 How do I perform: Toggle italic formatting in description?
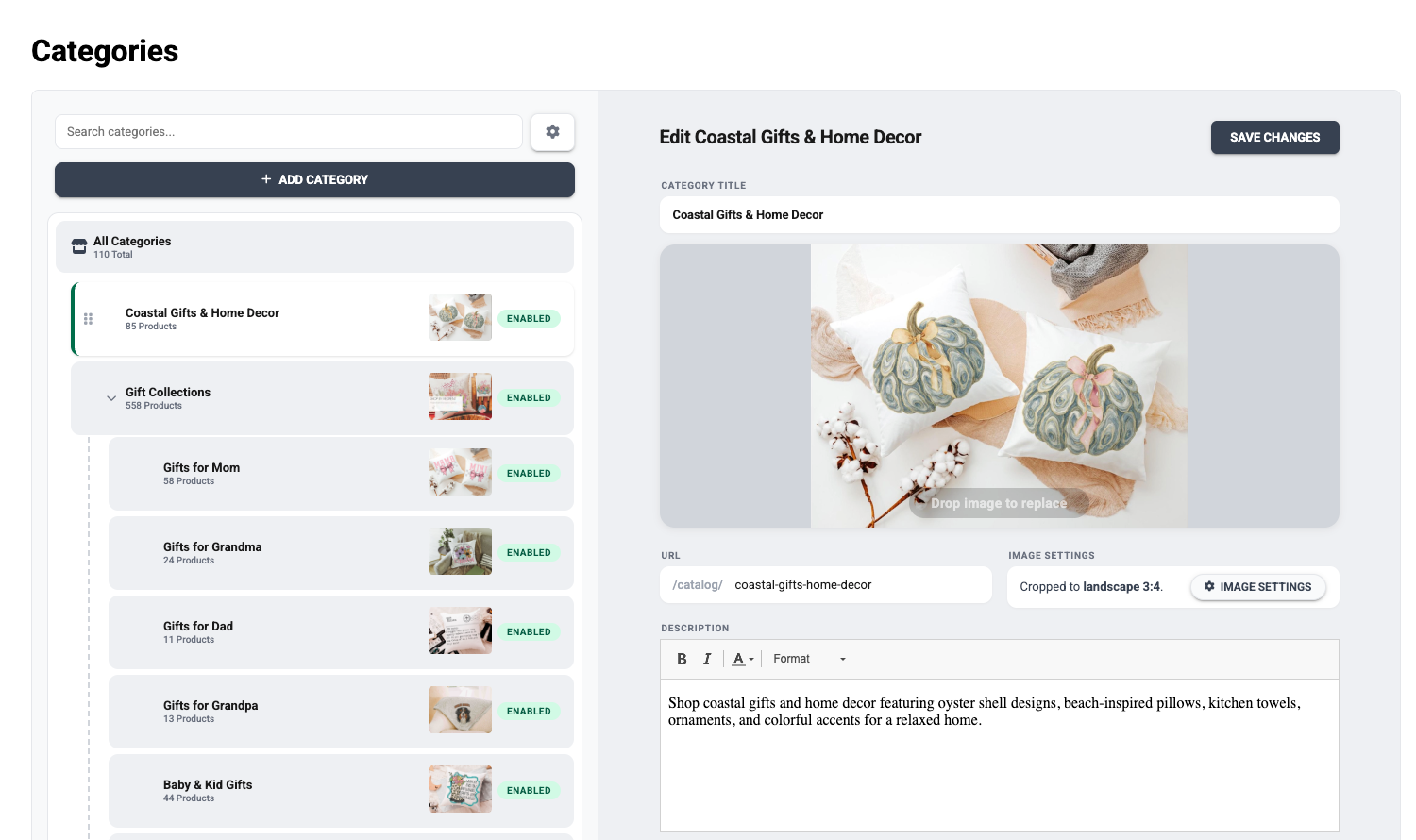(706, 659)
